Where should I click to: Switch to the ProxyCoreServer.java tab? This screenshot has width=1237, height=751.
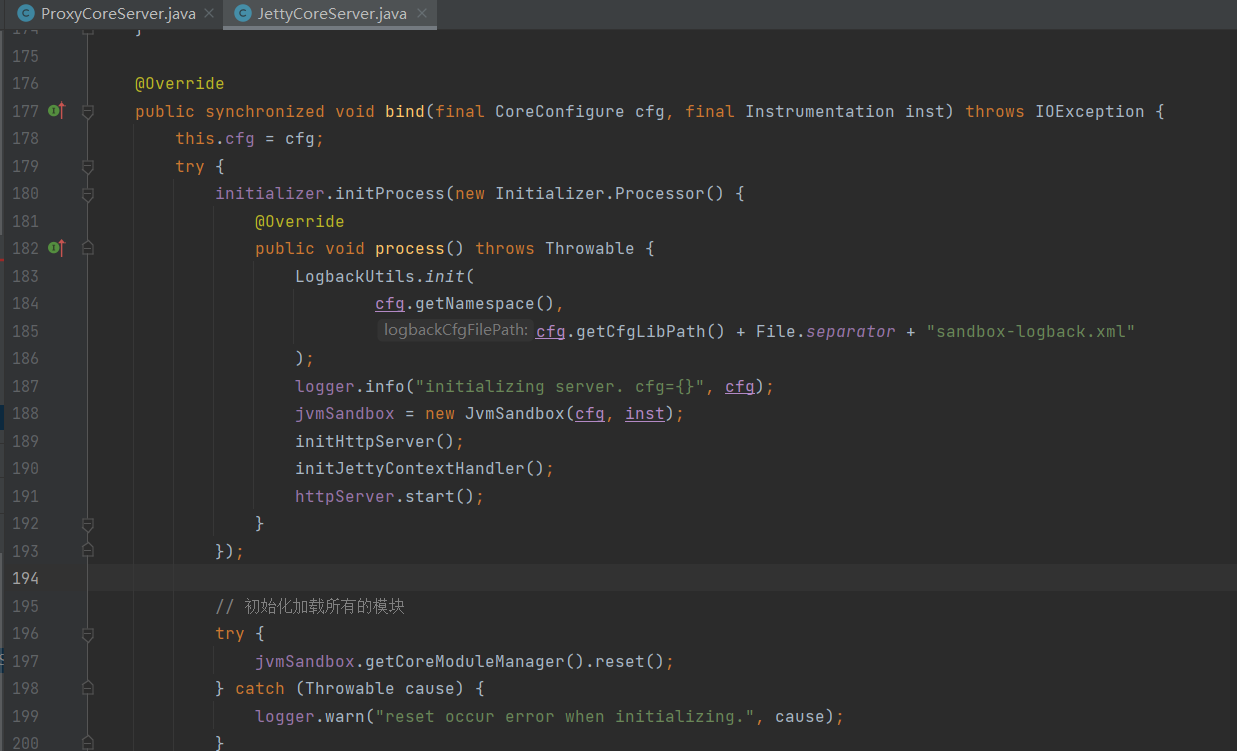click(x=118, y=14)
